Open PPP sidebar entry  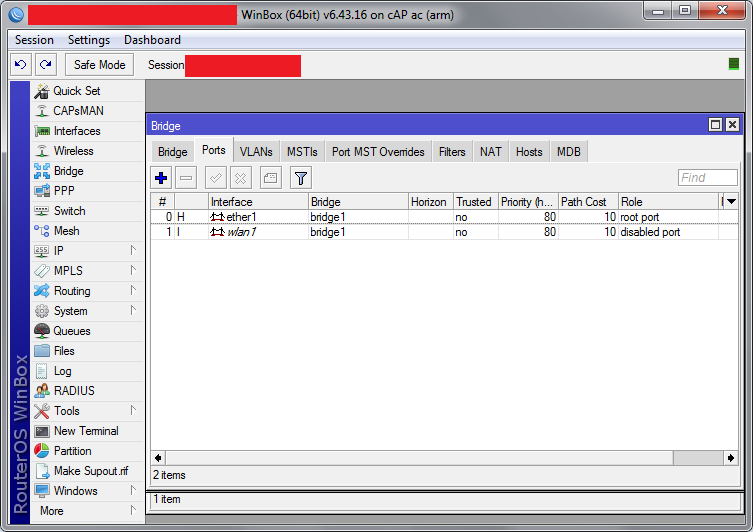(x=88, y=191)
